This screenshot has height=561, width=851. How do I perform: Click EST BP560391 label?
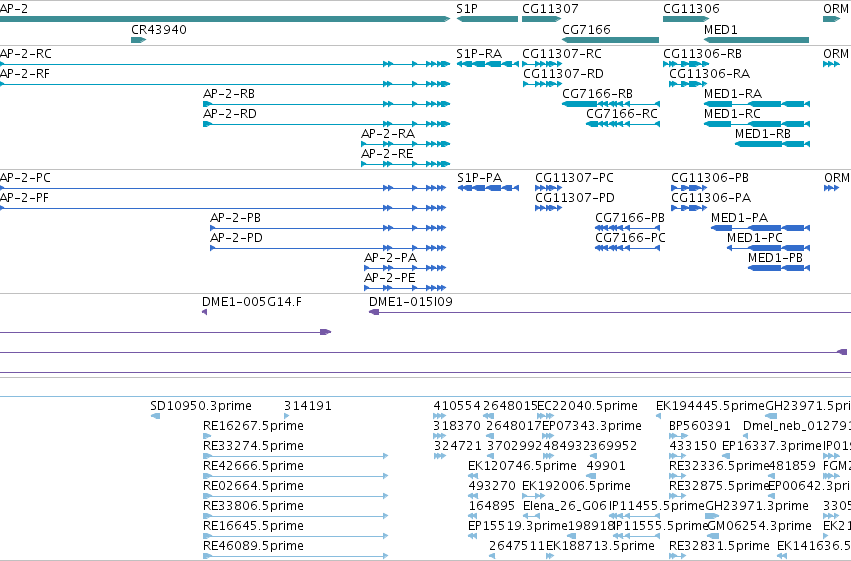click(x=700, y=426)
